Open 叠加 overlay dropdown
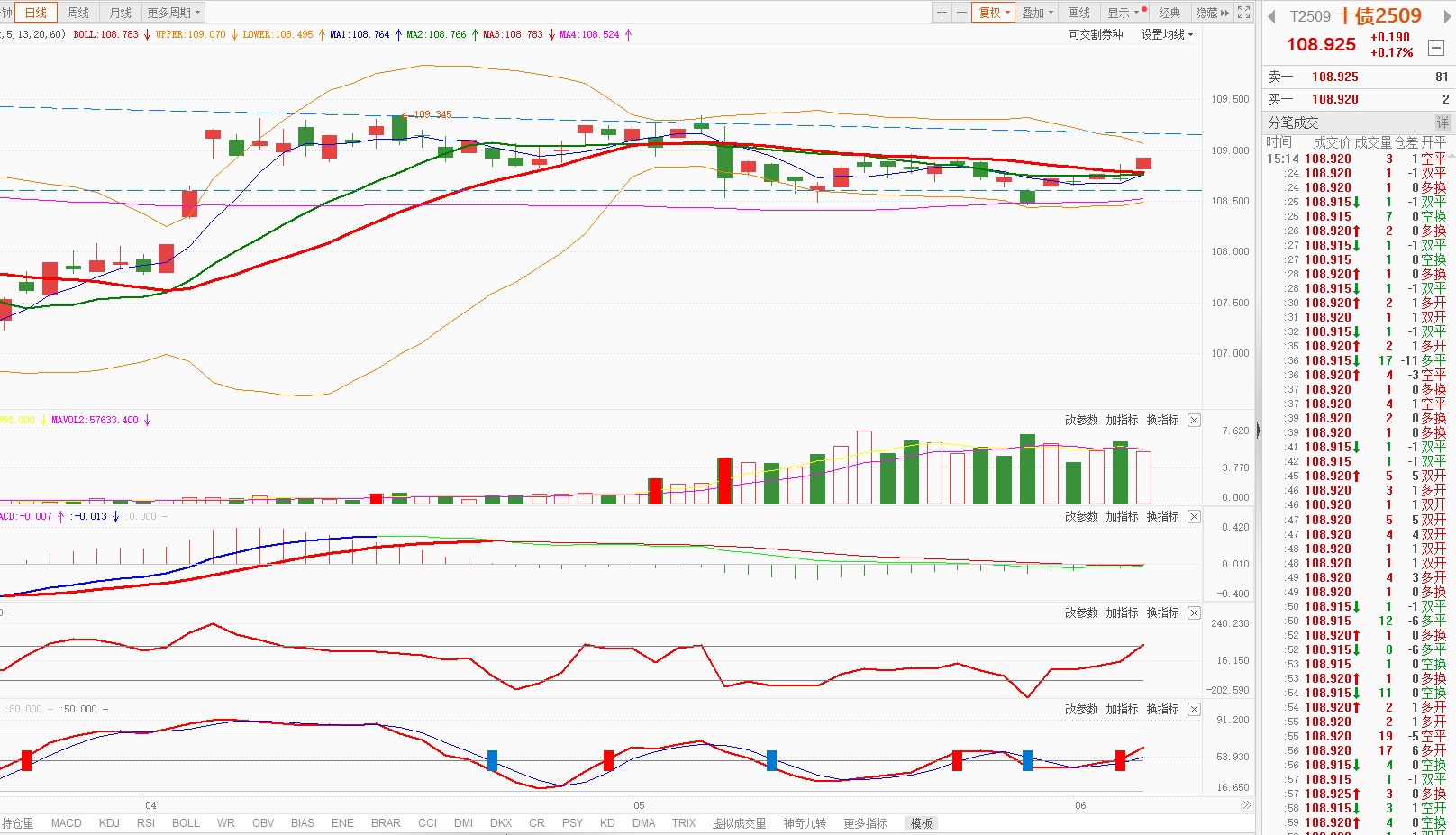 (x=1037, y=13)
